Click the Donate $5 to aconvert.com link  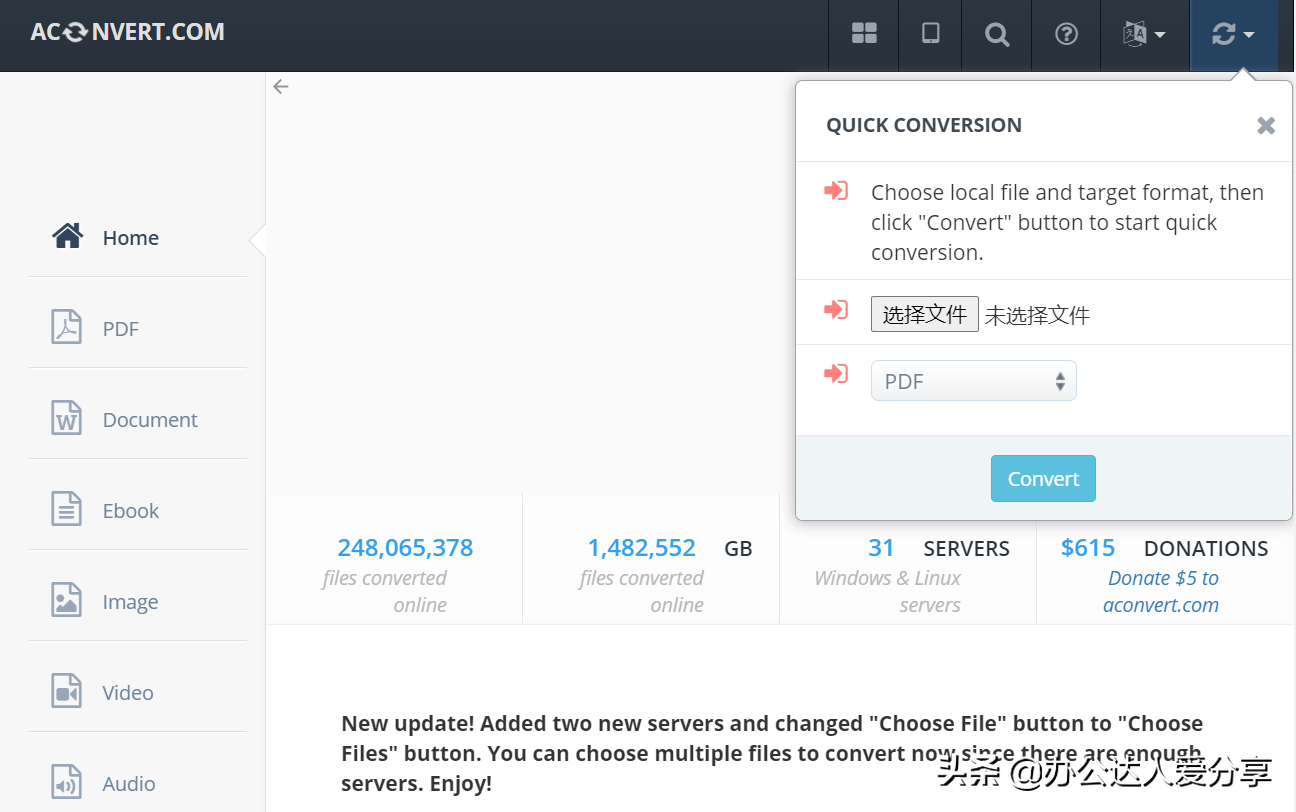tap(1162, 591)
